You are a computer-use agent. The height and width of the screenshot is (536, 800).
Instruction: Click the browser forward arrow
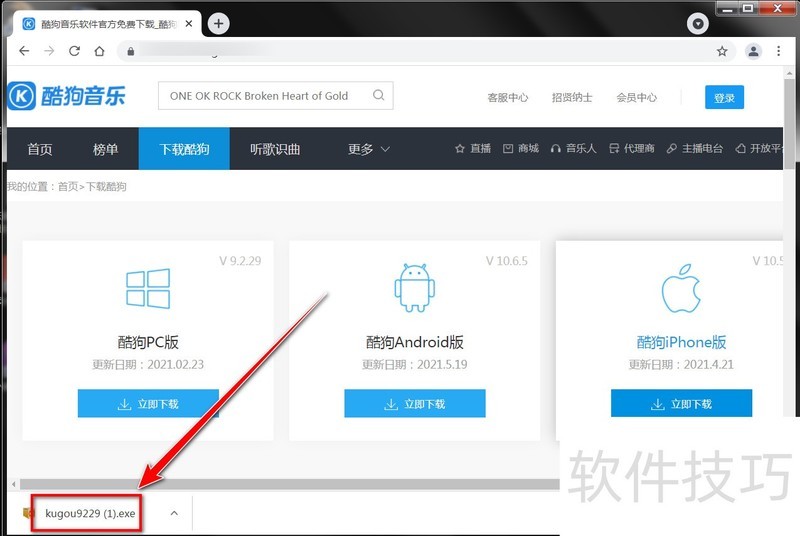[49, 50]
